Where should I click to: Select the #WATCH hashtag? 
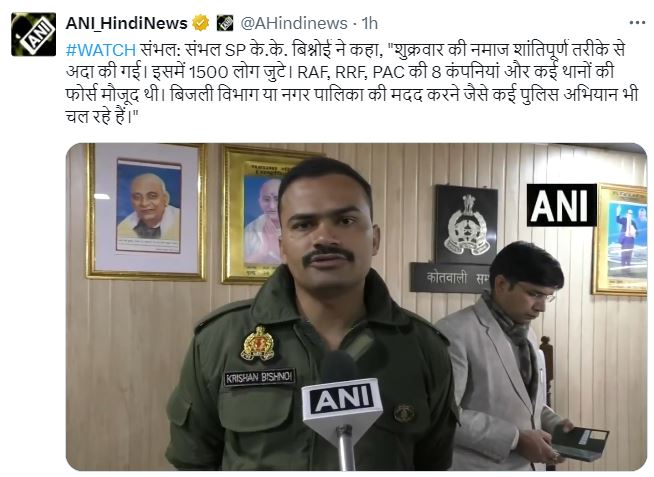tap(101, 50)
